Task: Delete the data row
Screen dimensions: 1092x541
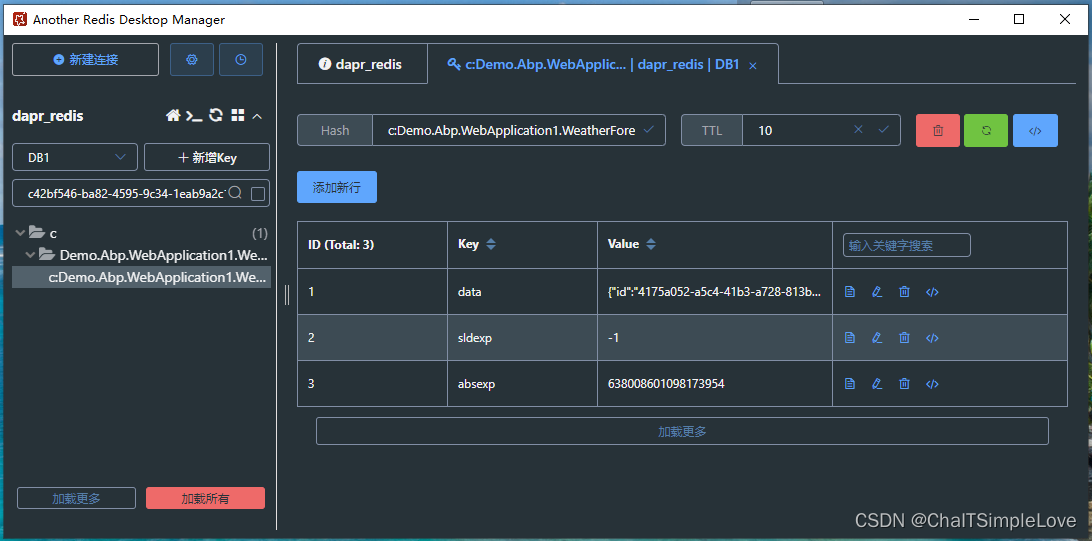Action: coord(904,292)
